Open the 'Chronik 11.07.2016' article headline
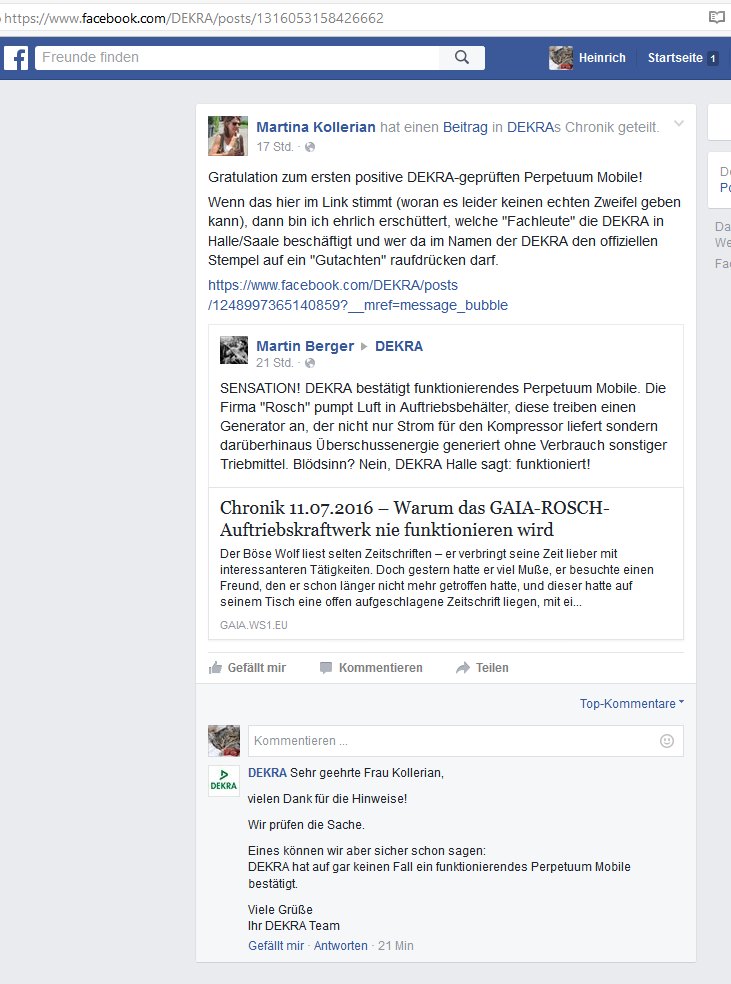This screenshot has width=731, height=984. coord(415,518)
